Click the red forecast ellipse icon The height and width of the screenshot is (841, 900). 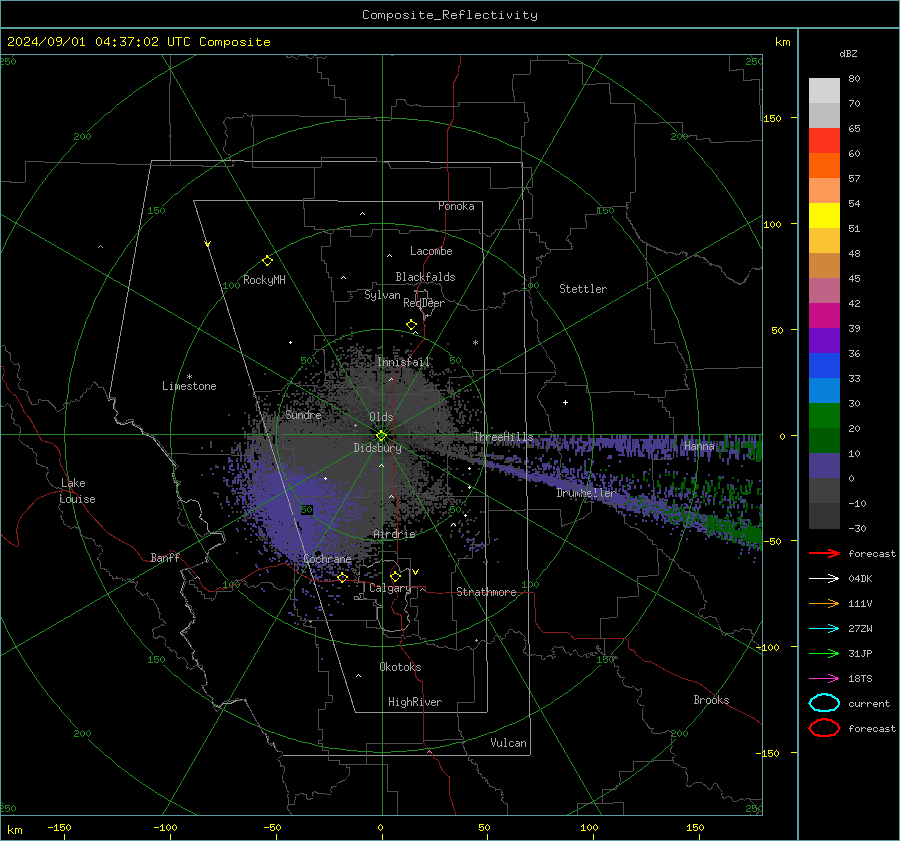(x=824, y=728)
